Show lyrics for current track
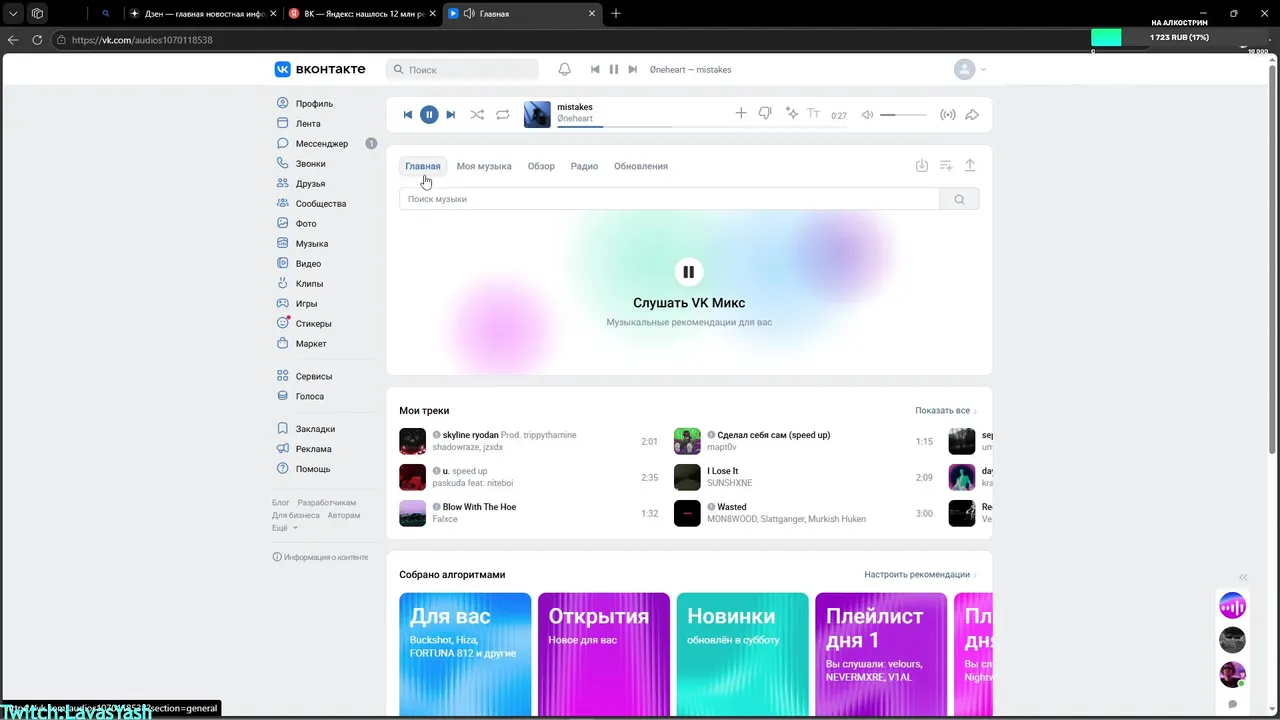Screen dimensions: 1280x720 coord(813,114)
